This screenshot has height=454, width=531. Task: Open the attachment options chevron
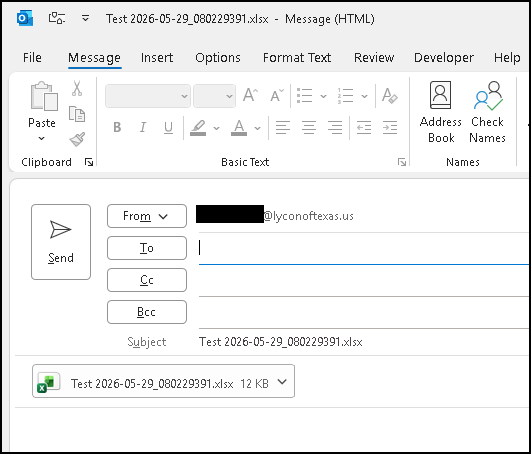(282, 382)
